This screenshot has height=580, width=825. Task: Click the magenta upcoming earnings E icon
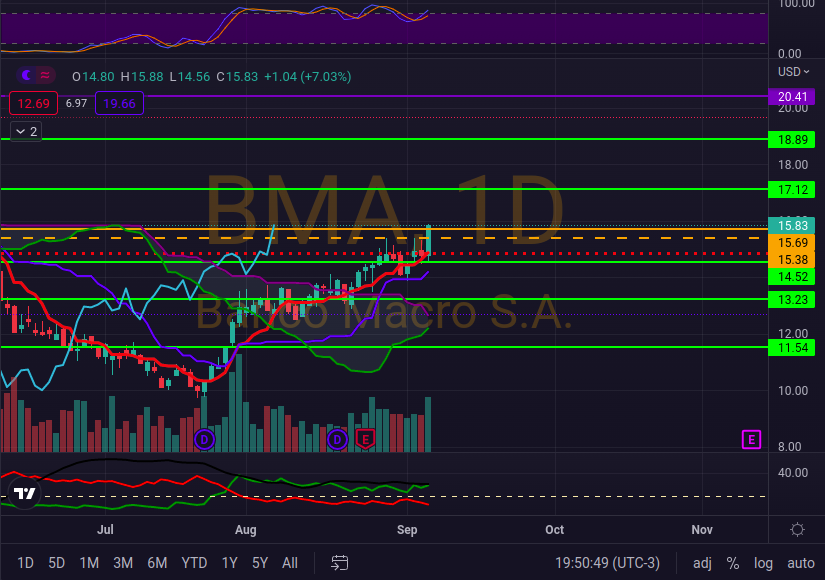coord(751,439)
